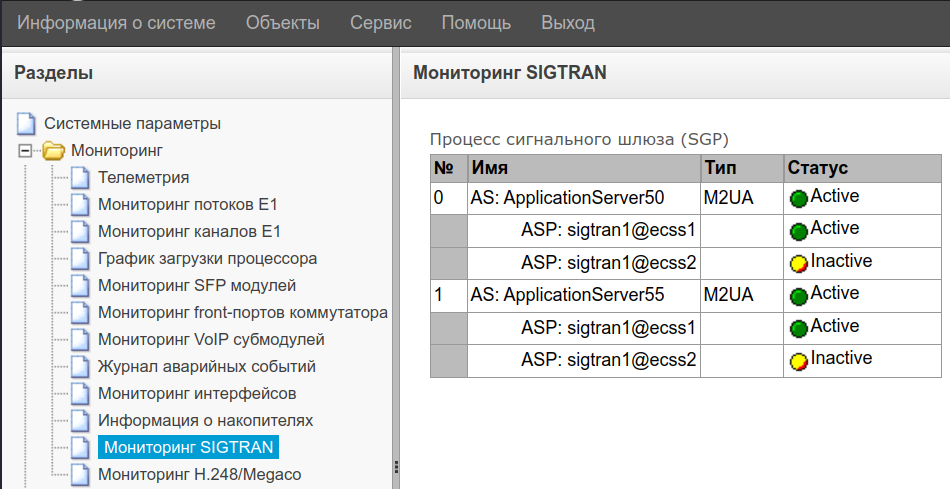Click the page icon next to Журнал аварийных событий

click(81, 367)
